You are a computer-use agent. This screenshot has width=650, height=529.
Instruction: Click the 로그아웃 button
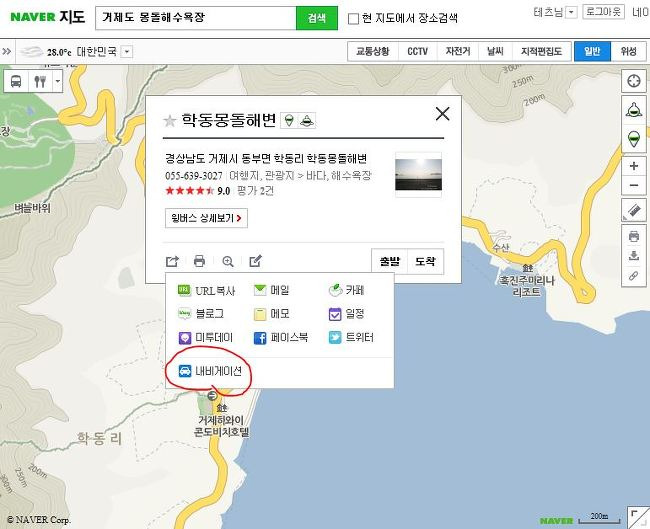coord(603,12)
